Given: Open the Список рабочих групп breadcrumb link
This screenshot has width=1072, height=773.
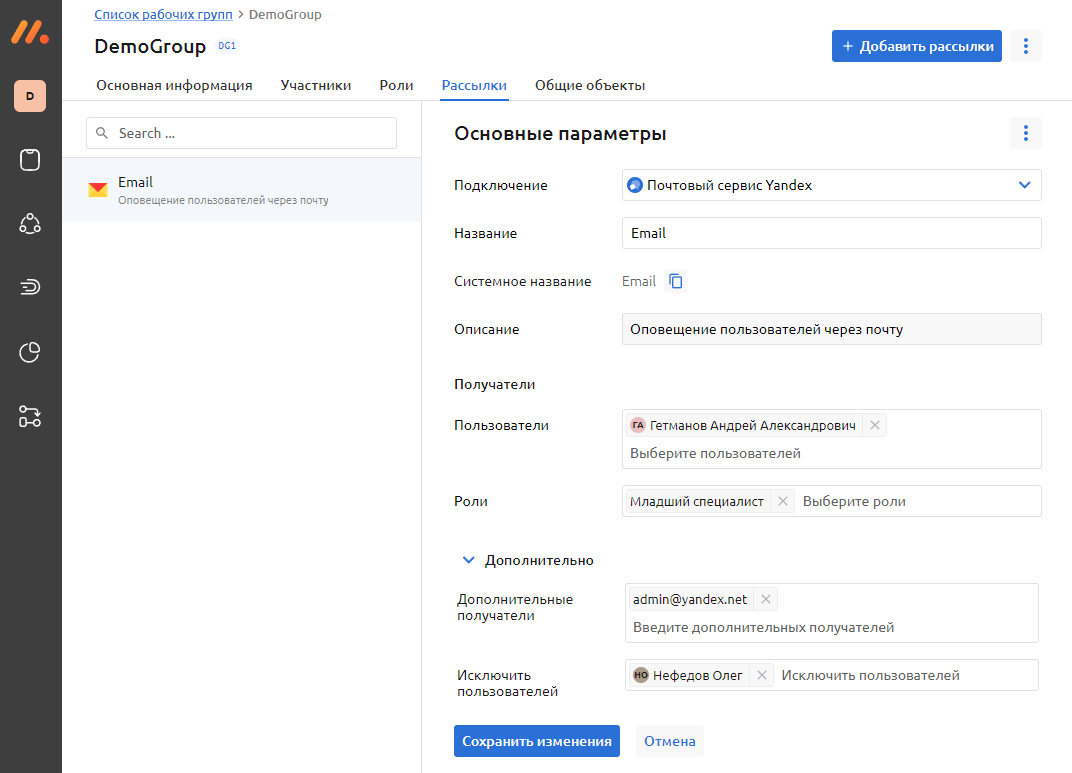Looking at the screenshot, I should tap(163, 15).
